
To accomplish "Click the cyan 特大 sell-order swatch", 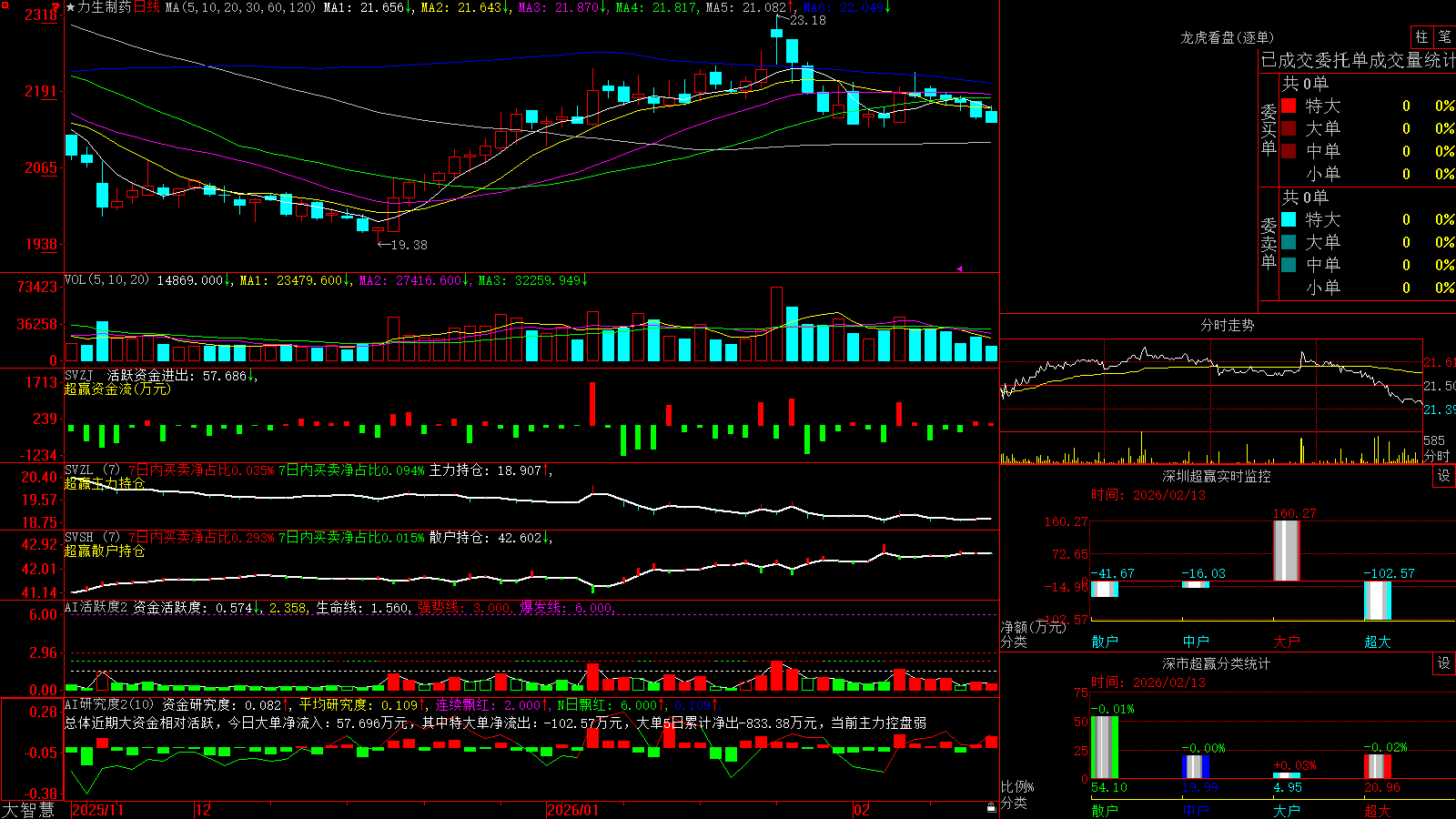I will coord(1289,219).
